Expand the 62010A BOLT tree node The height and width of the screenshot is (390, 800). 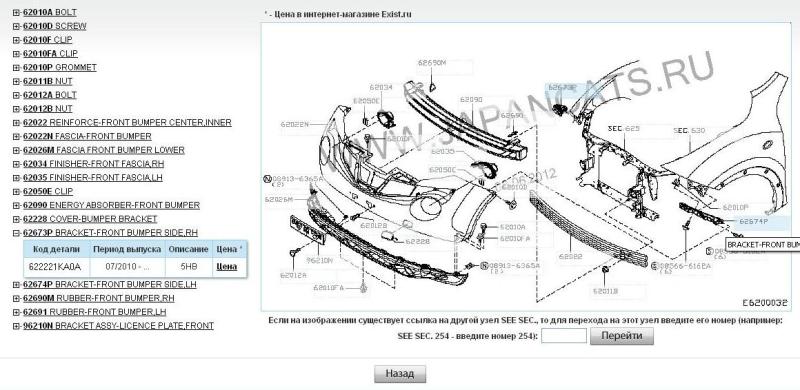(x=16, y=12)
